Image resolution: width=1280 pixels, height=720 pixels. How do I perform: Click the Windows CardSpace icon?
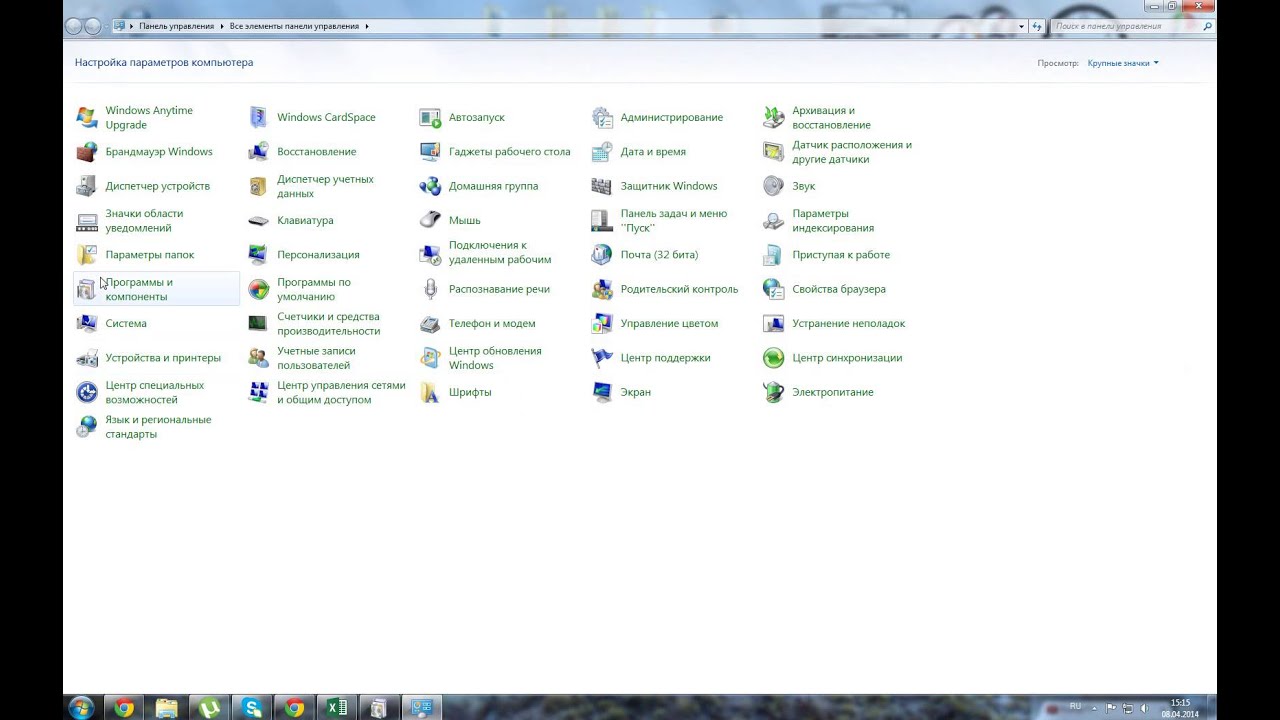[259, 117]
